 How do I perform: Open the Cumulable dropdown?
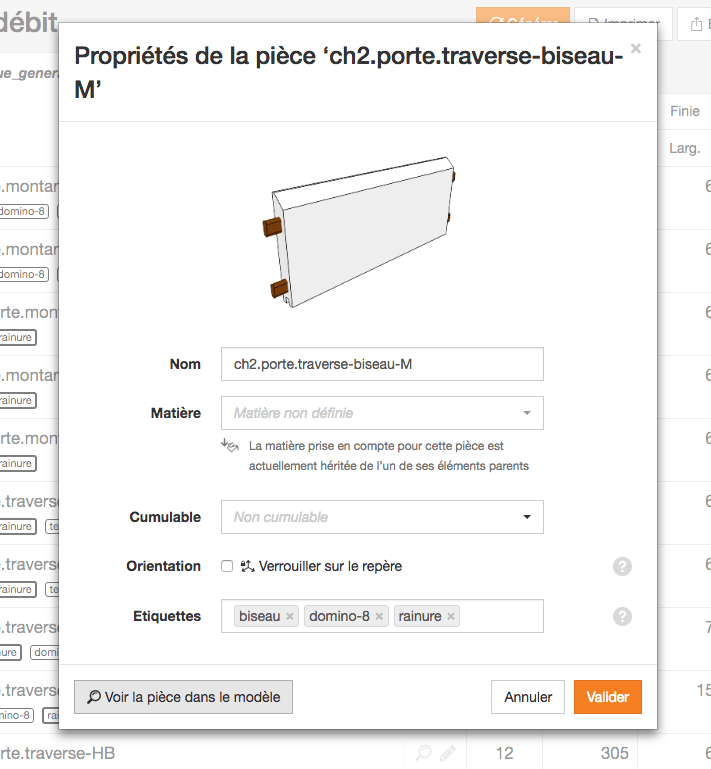pyautogui.click(x=382, y=517)
